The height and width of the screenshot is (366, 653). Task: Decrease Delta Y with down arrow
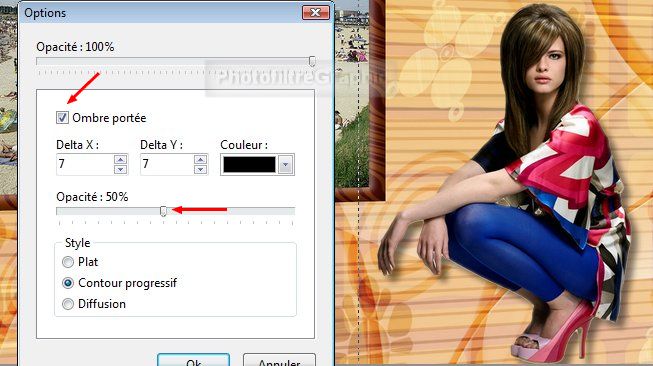200,169
